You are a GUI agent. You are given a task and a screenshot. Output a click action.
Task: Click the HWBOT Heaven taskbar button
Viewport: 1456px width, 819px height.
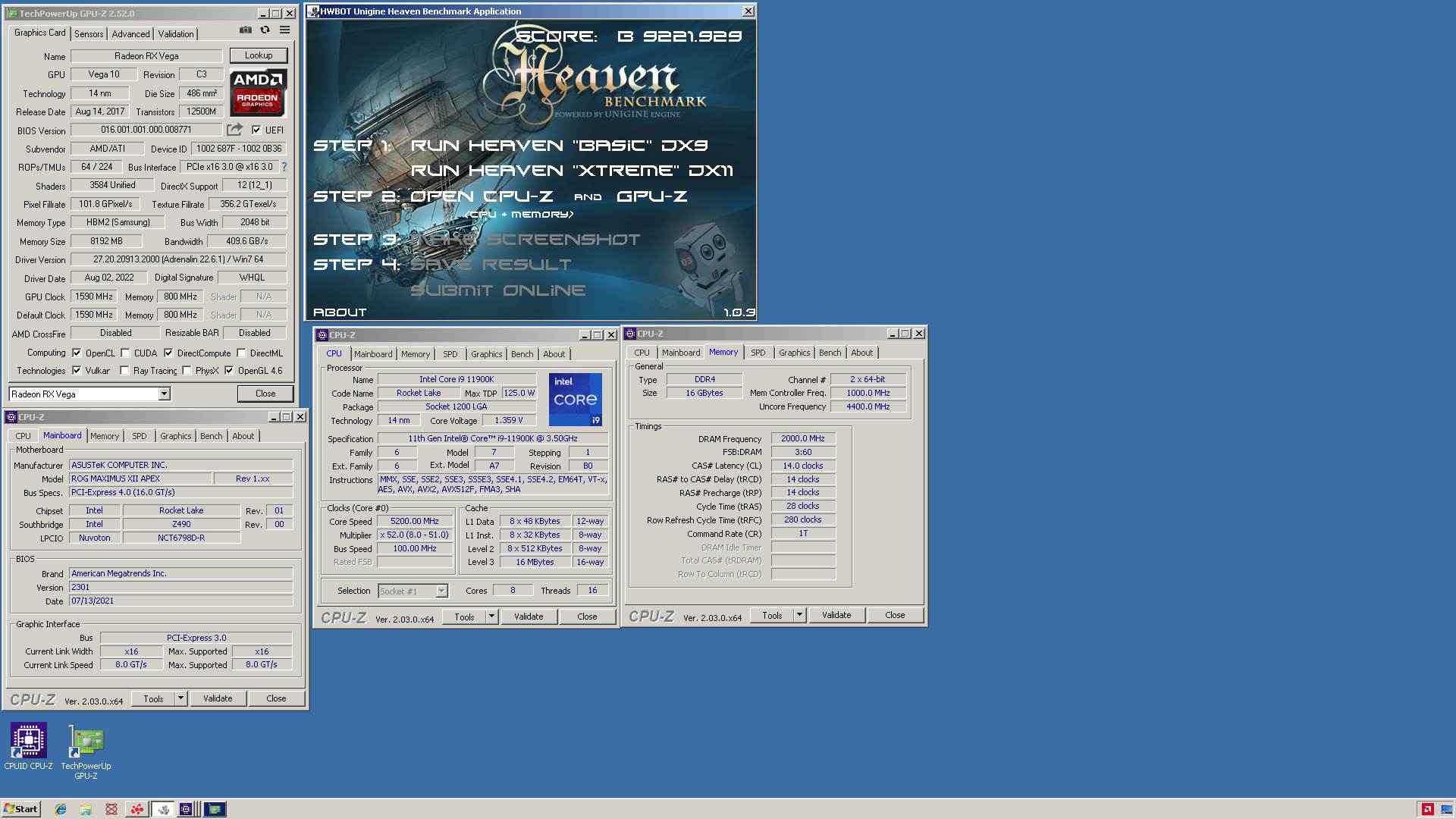pos(163,809)
